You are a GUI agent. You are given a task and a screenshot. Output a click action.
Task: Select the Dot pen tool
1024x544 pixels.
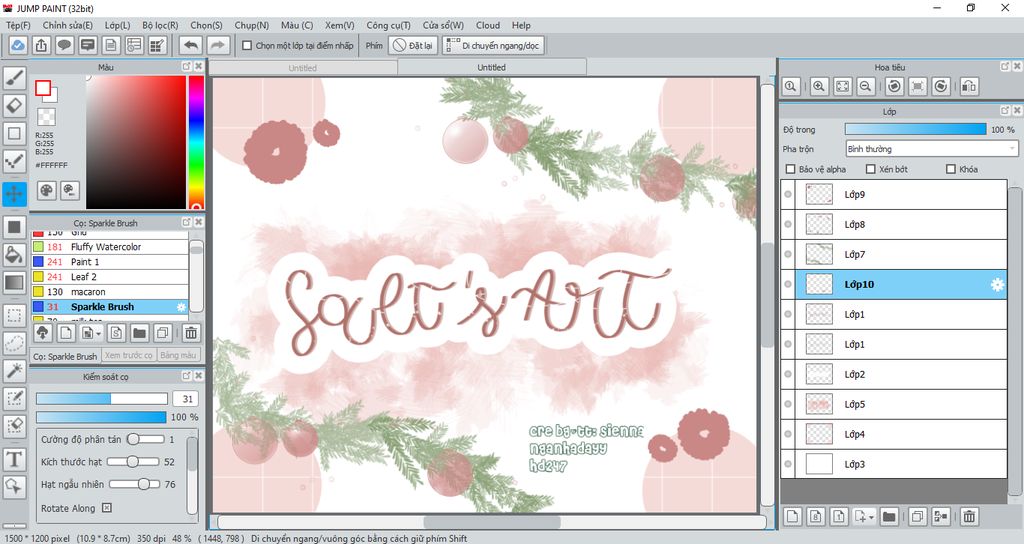[x=14, y=161]
